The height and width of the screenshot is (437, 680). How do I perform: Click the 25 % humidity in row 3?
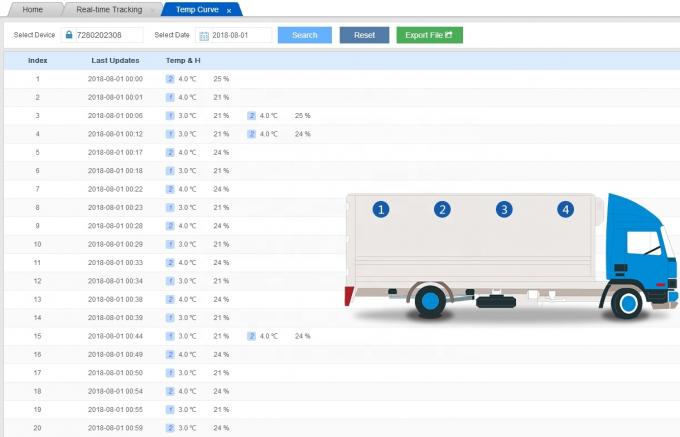303,116
